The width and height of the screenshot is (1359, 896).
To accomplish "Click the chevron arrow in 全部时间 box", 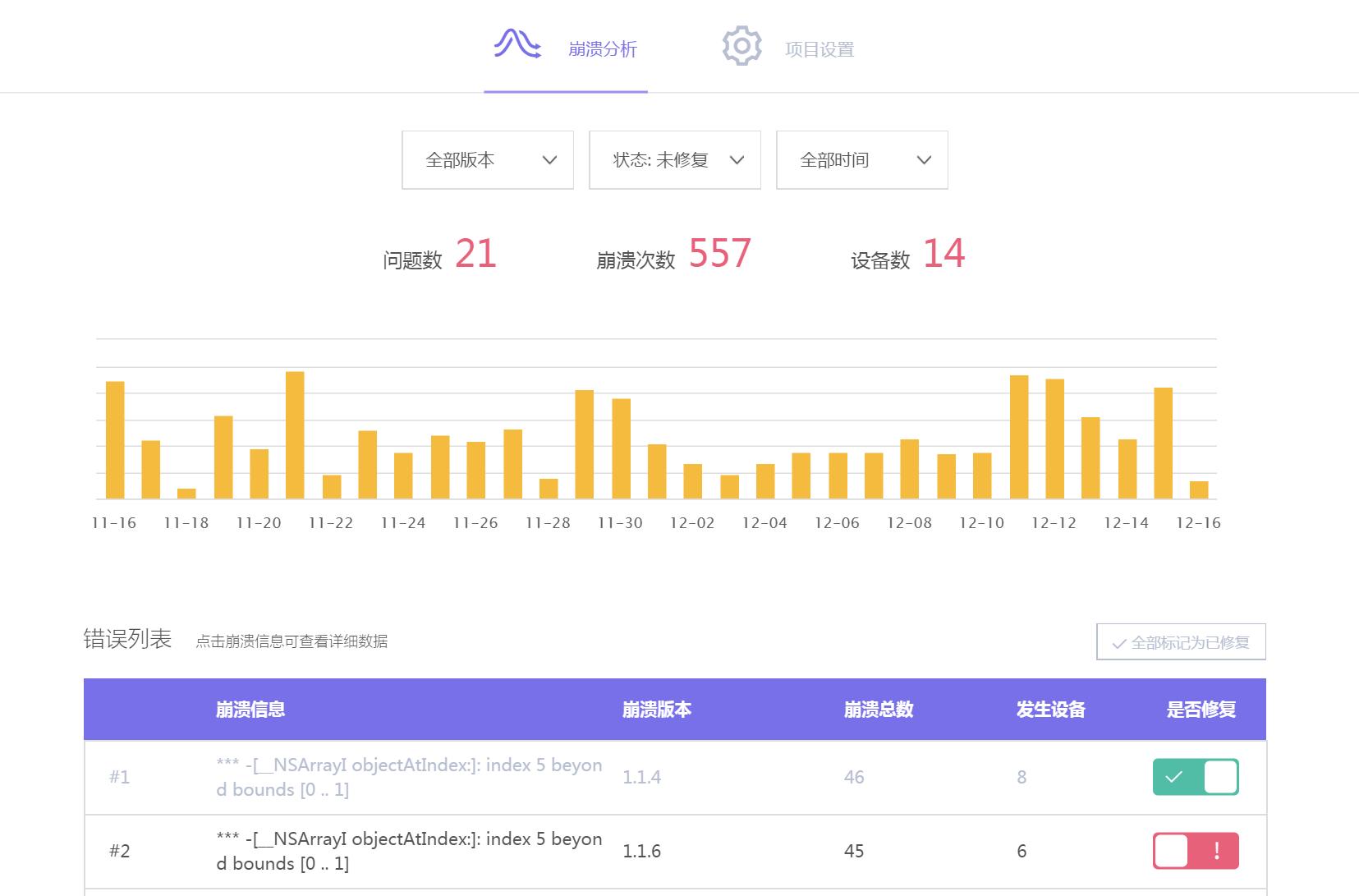I will click(x=924, y=160).
